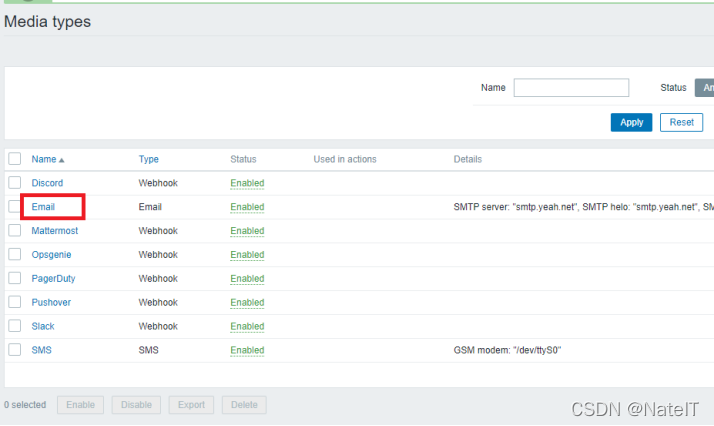Toggle Enabled status for PagerDuty
The image size is (714, 426).
(x=247, y=279)
